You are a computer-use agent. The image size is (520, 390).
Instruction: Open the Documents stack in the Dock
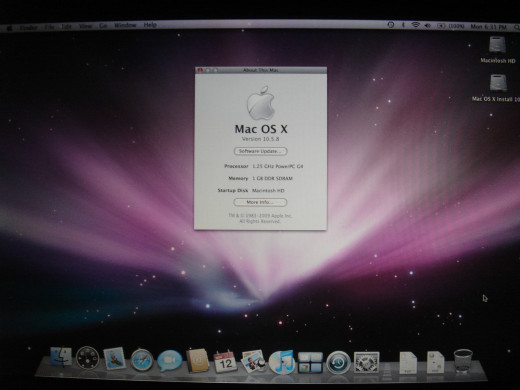(408, 362)
